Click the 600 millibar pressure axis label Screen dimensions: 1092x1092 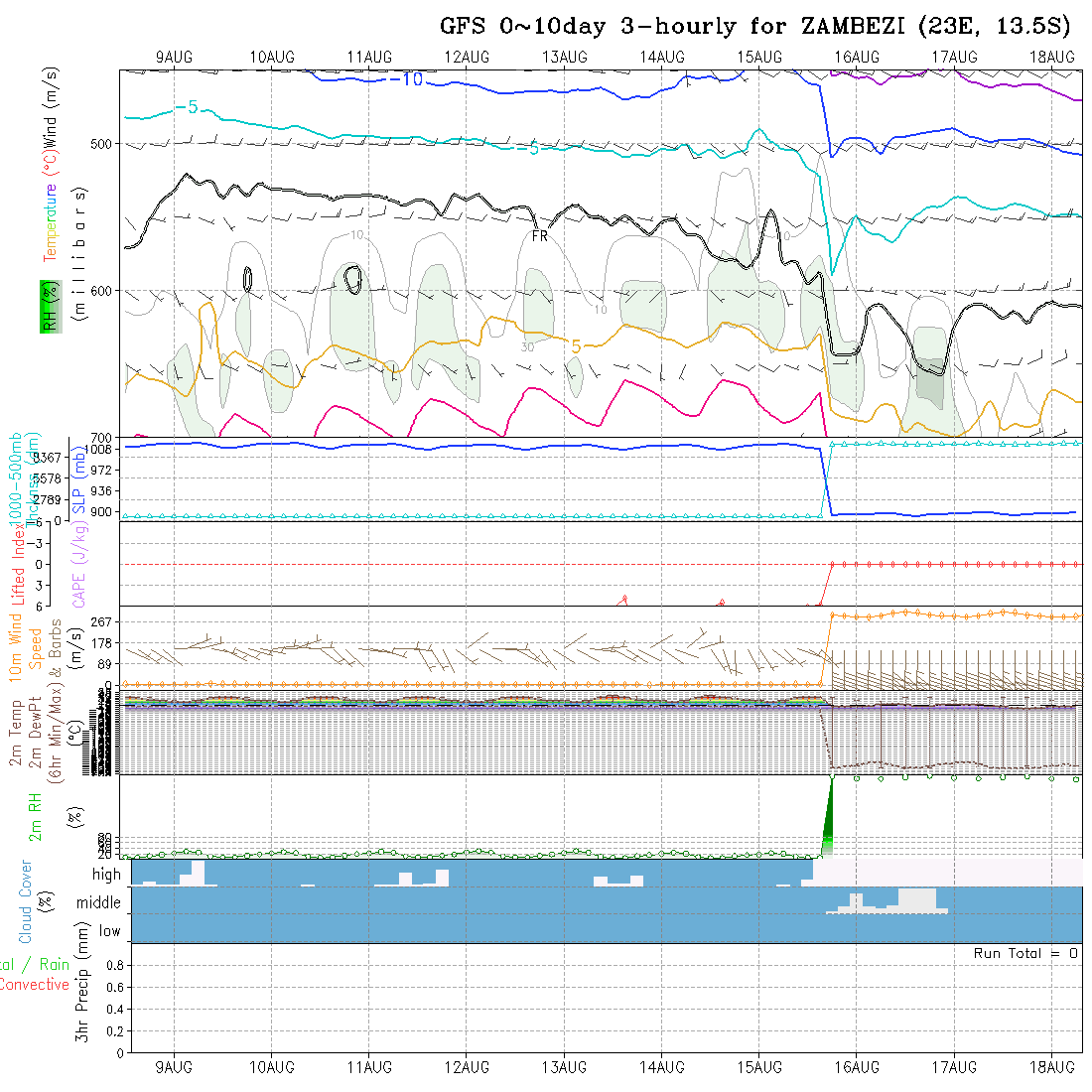point(101,291)
